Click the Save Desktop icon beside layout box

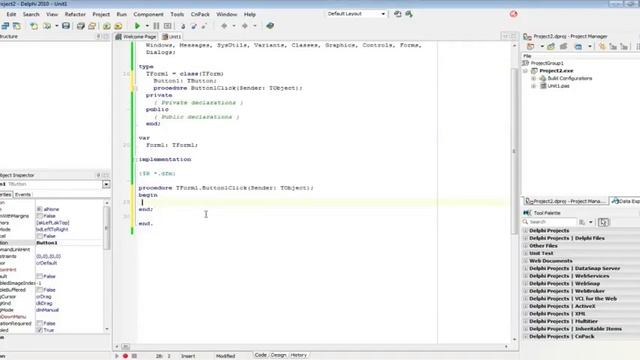tap(398, 14)
